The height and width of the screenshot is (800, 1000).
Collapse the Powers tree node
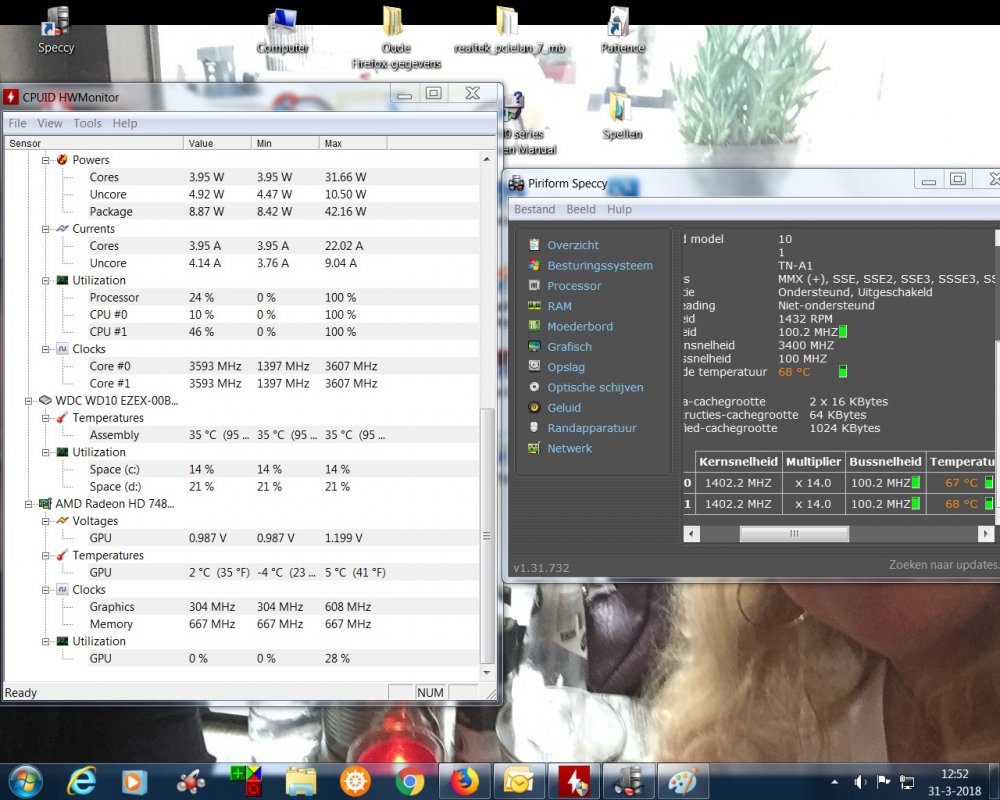coord(47,160)
